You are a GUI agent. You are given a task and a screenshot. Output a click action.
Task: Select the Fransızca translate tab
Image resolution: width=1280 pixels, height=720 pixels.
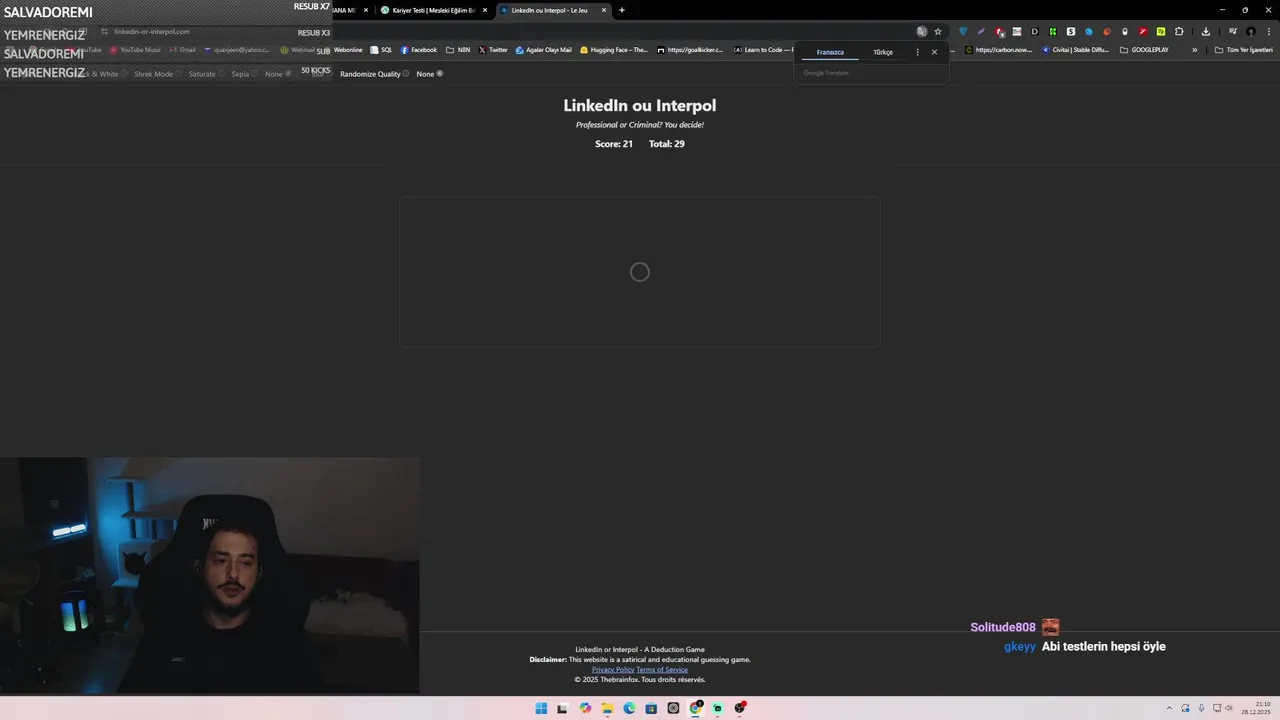[x=830, y=52]
